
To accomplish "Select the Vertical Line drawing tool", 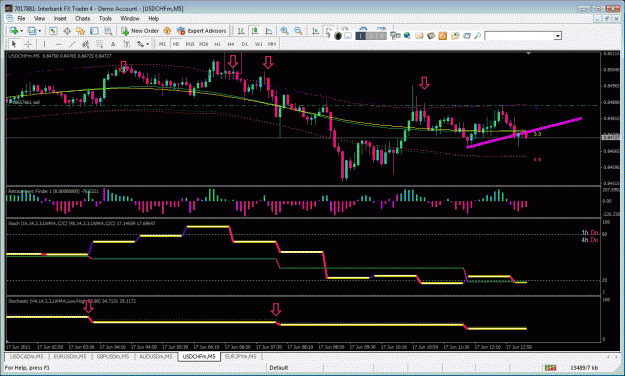I will tap(45, 44).
